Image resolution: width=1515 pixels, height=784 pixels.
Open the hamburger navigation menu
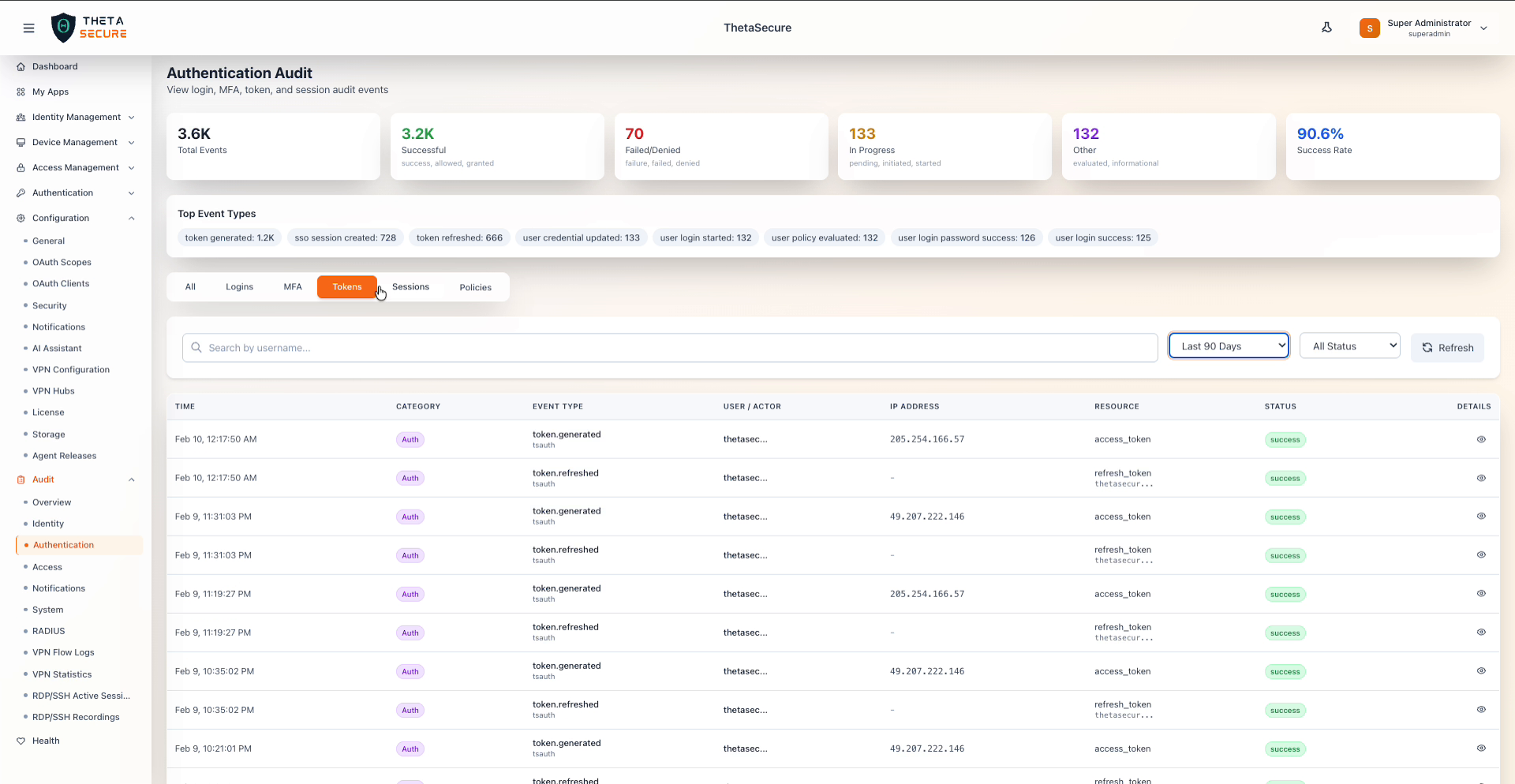29,28
